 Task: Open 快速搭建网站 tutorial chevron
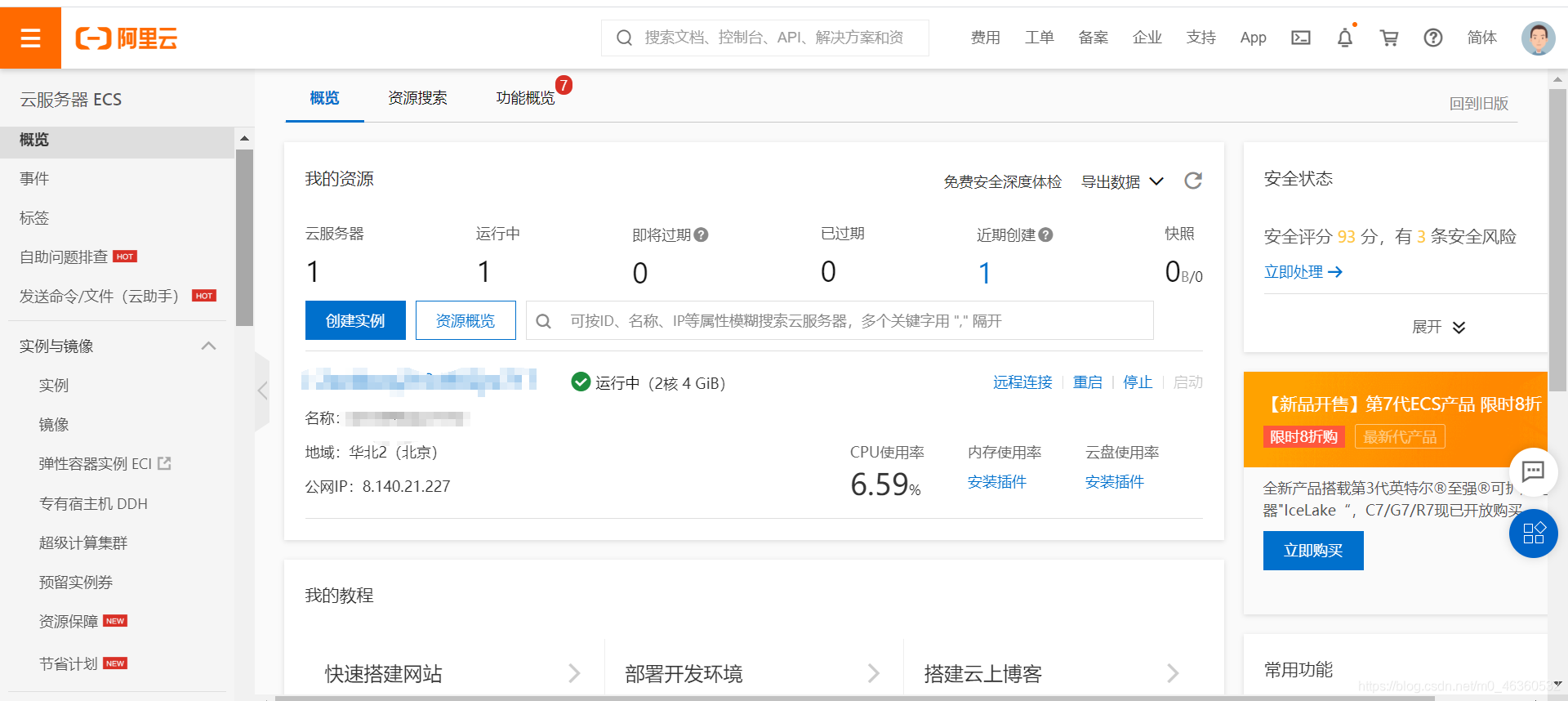[574, 673]
